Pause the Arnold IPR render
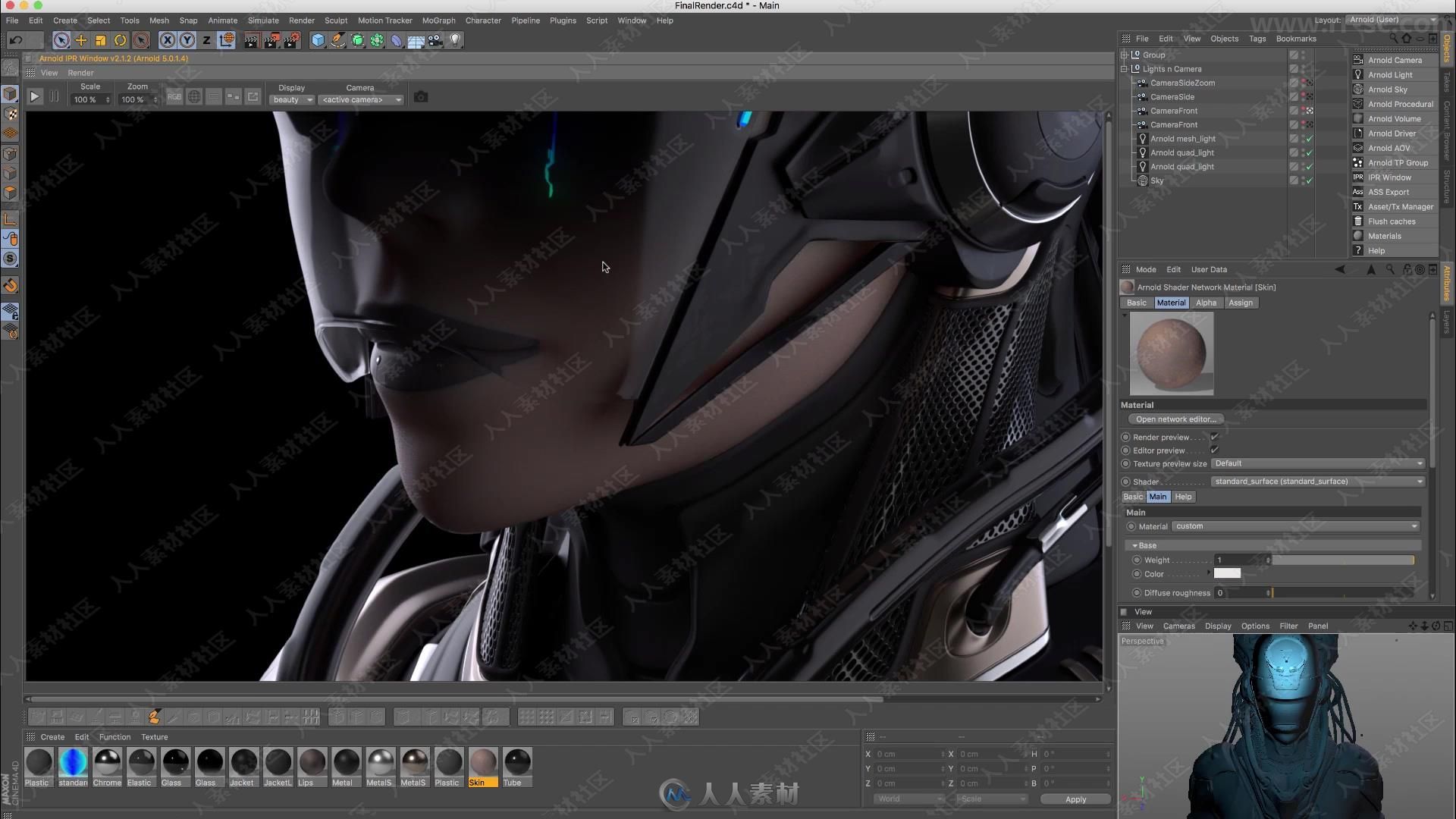This screenshot has width=1456, height=819. 55,97
